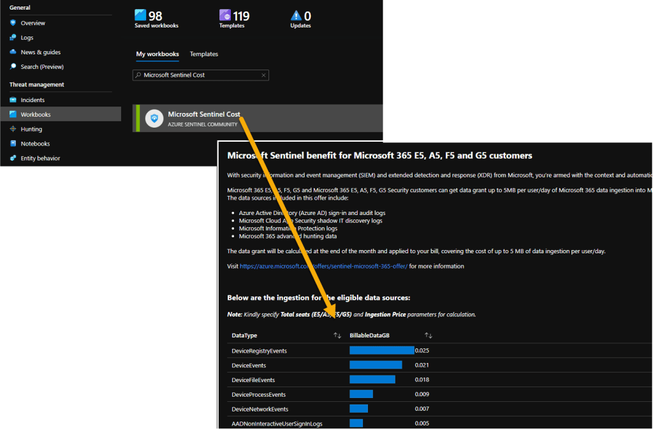Select the Workbooks icon in sidebar

point(13,114)
